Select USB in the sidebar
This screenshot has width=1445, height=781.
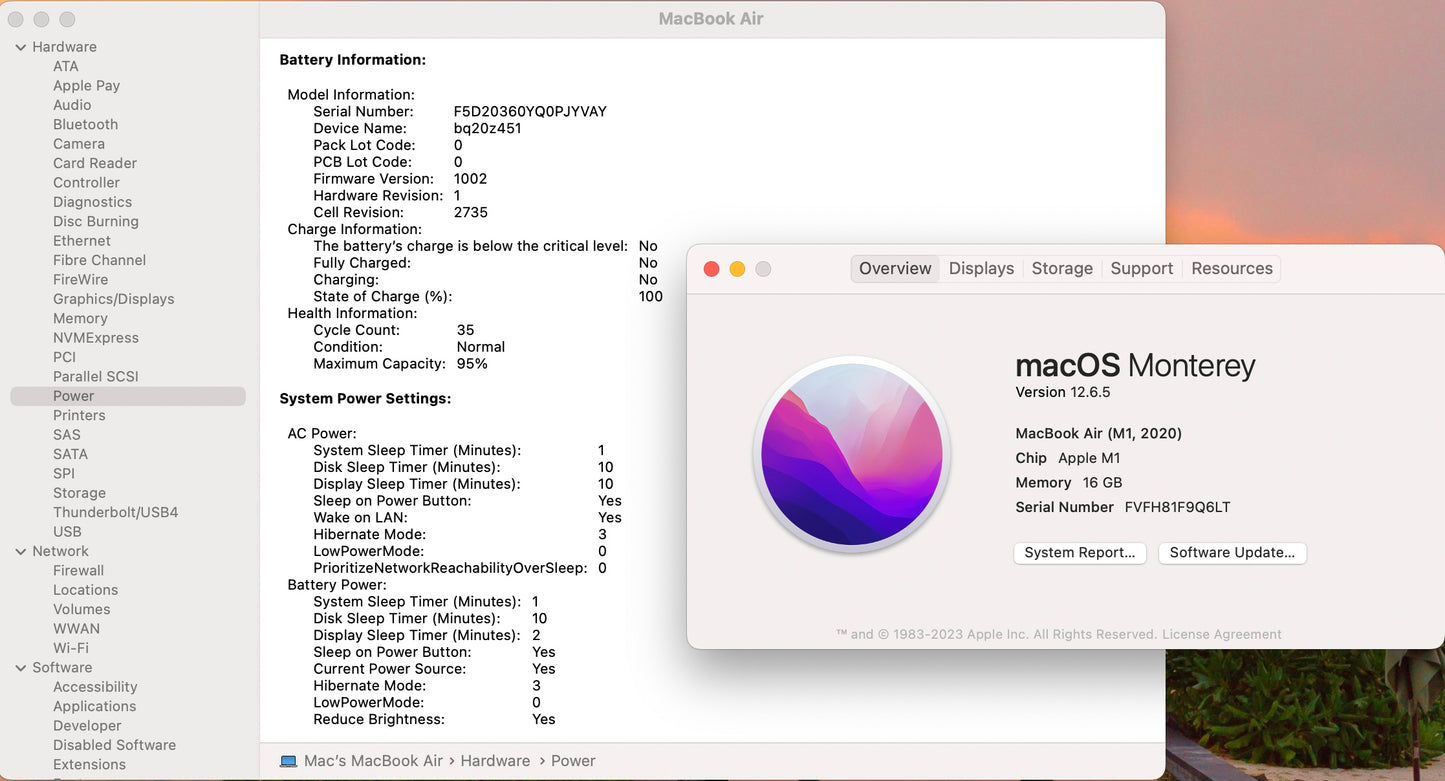point(67,532)
